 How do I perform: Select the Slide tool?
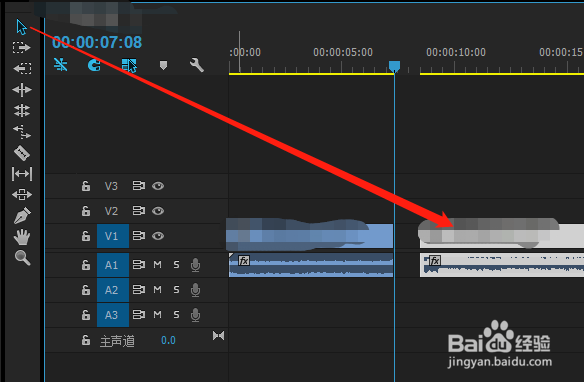(x=22, y=195)
